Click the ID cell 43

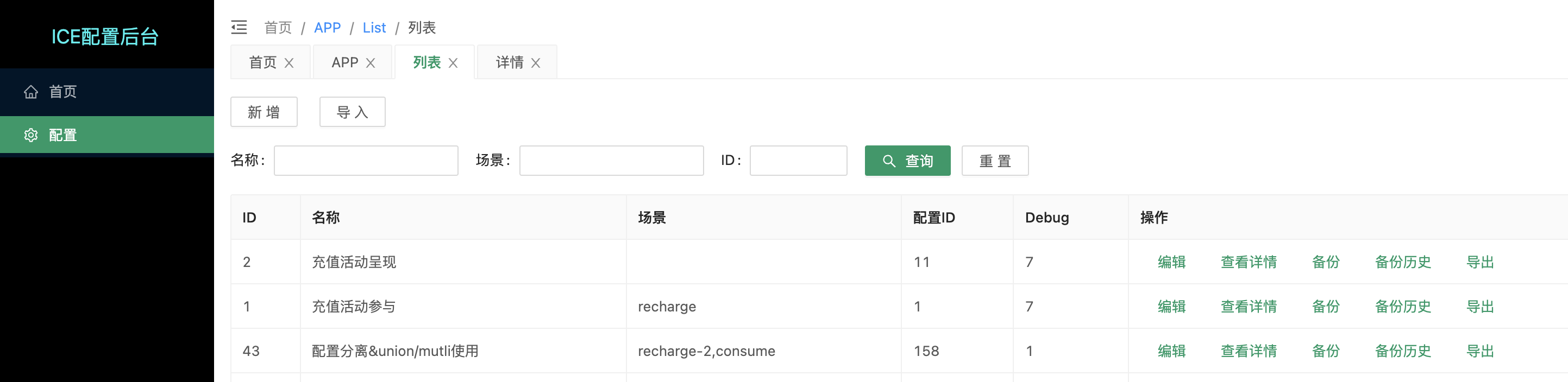pos(265,351)
